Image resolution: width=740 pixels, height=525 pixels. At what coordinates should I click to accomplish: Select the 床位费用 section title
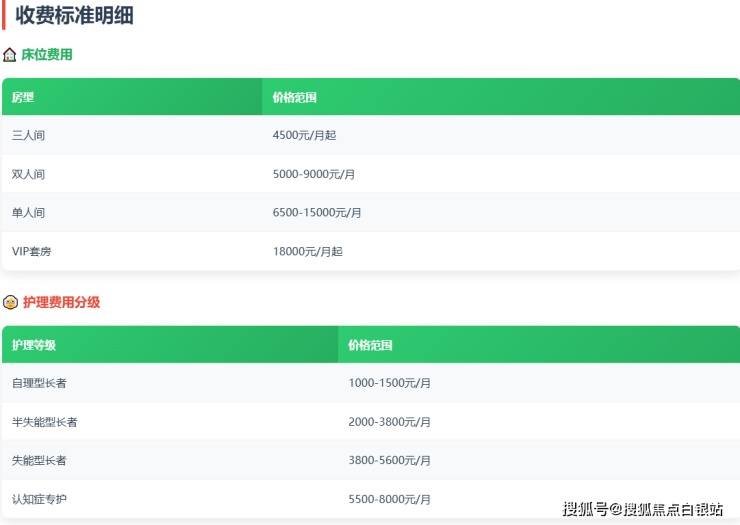(47, 55)
